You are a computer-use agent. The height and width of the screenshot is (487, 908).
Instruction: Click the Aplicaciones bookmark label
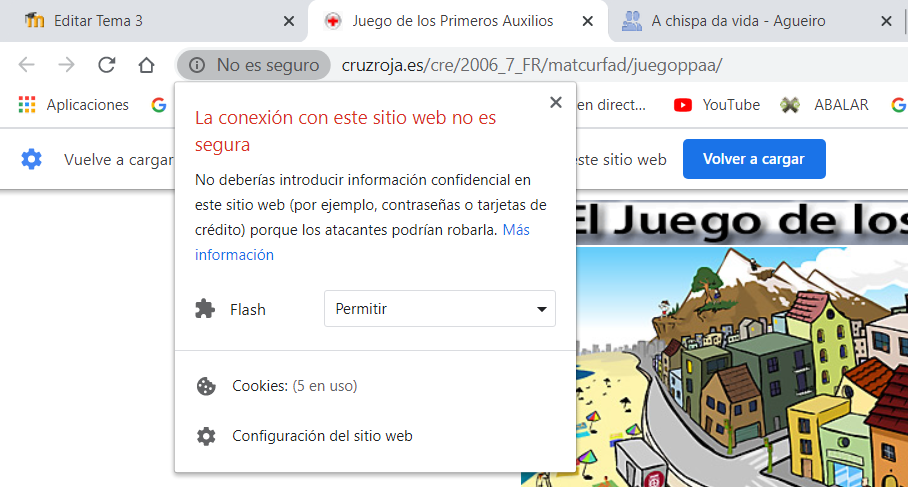[x=87, y=105]
